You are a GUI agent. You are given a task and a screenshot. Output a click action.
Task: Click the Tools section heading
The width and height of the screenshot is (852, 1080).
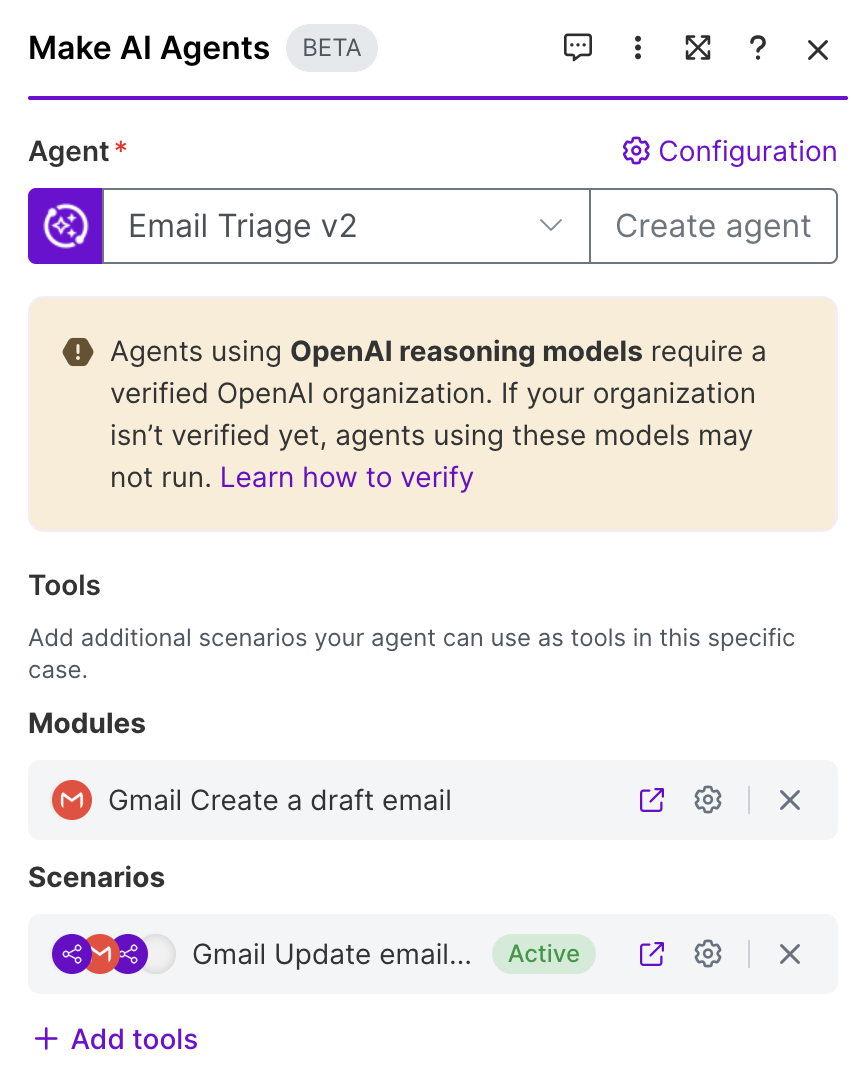tap(64, 585)
